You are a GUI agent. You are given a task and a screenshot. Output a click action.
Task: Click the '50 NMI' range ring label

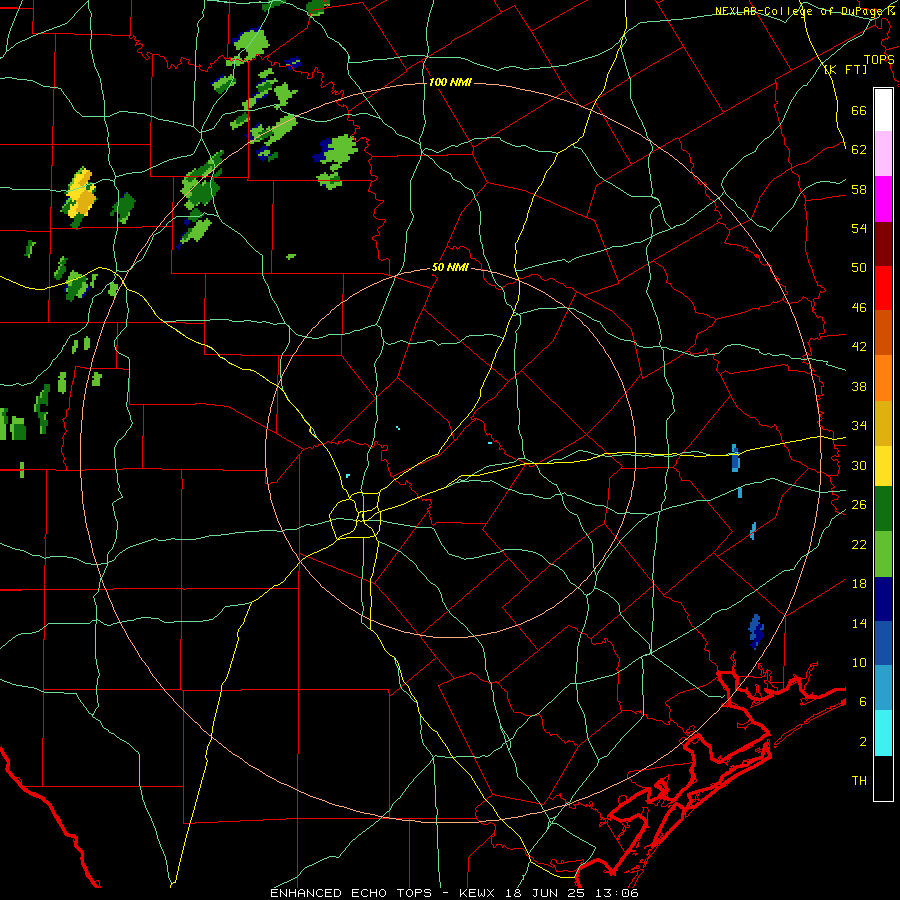point(450,267)
